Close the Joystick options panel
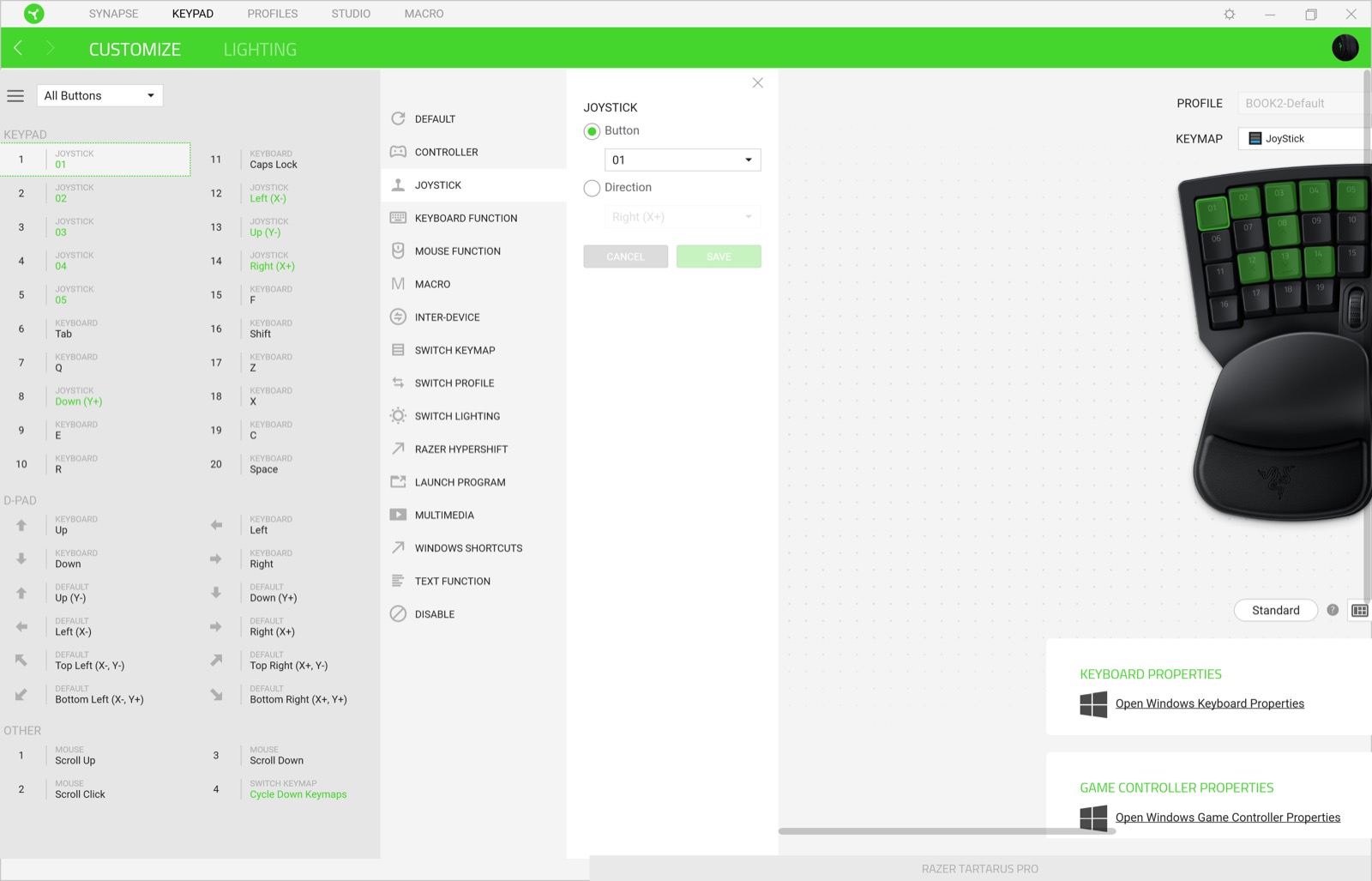1372x881 pixels. point(757,83)
